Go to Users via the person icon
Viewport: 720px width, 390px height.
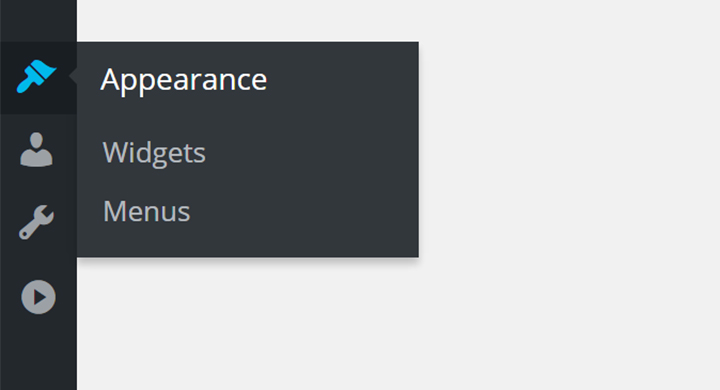click(36, 150)
